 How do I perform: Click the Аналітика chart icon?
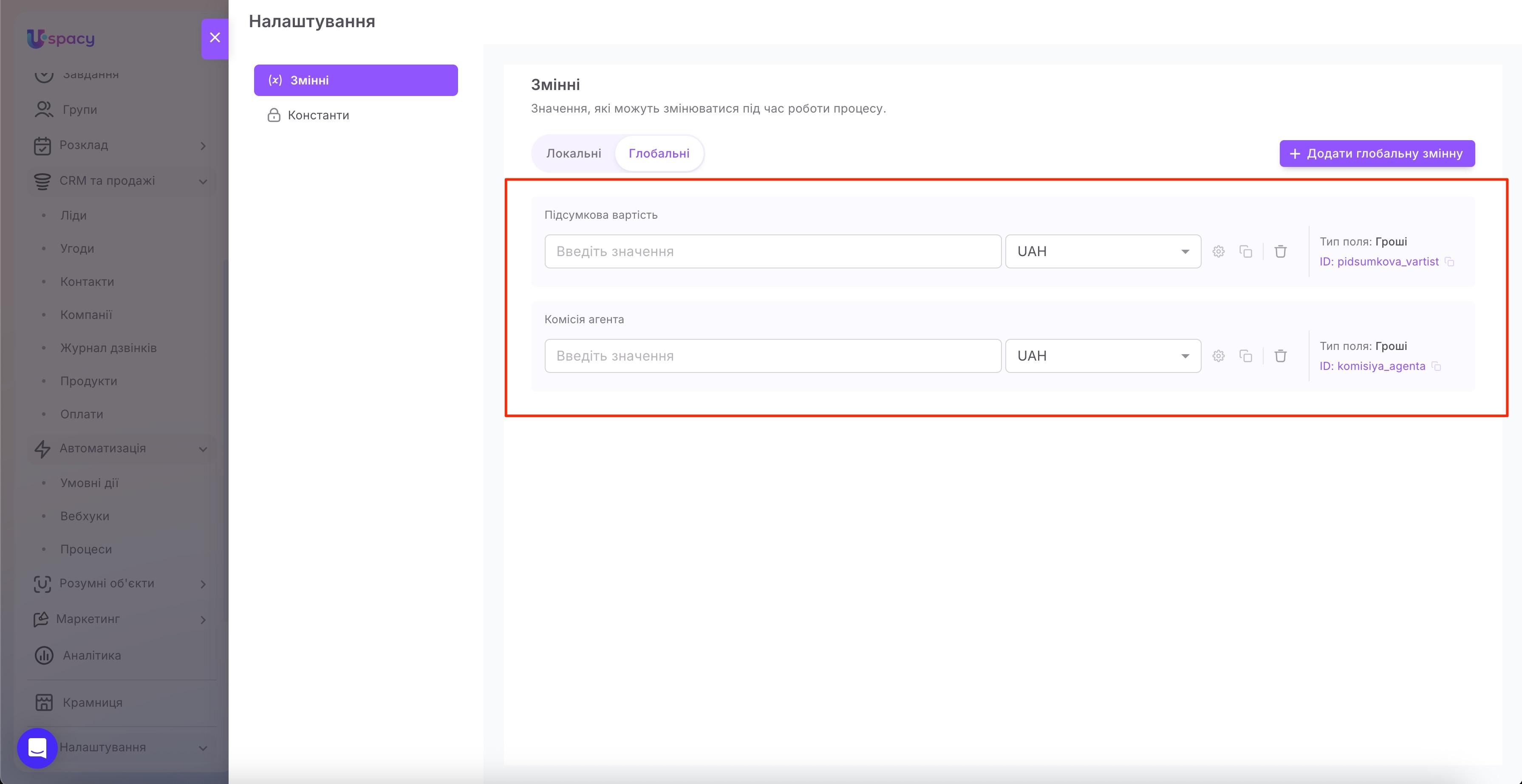44,655
